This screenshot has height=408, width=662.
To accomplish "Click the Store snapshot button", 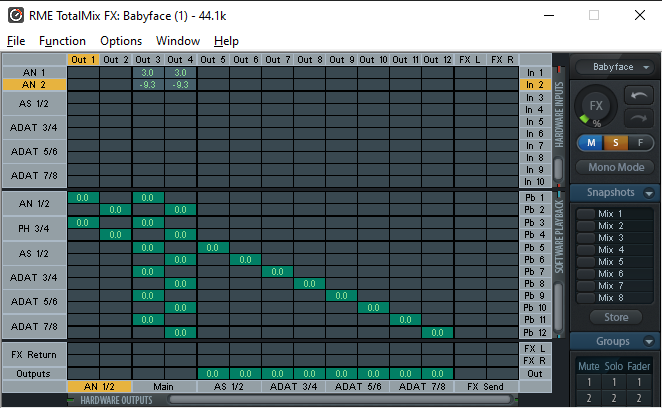I will click(x=616, y=317).
